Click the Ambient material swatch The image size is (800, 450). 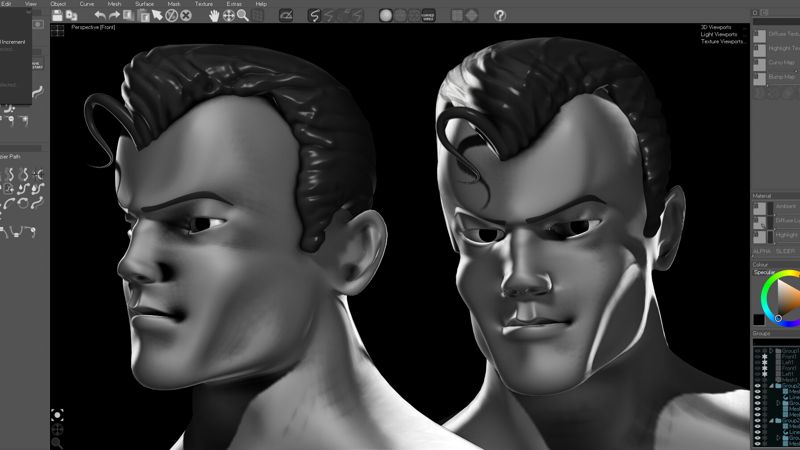760,208
